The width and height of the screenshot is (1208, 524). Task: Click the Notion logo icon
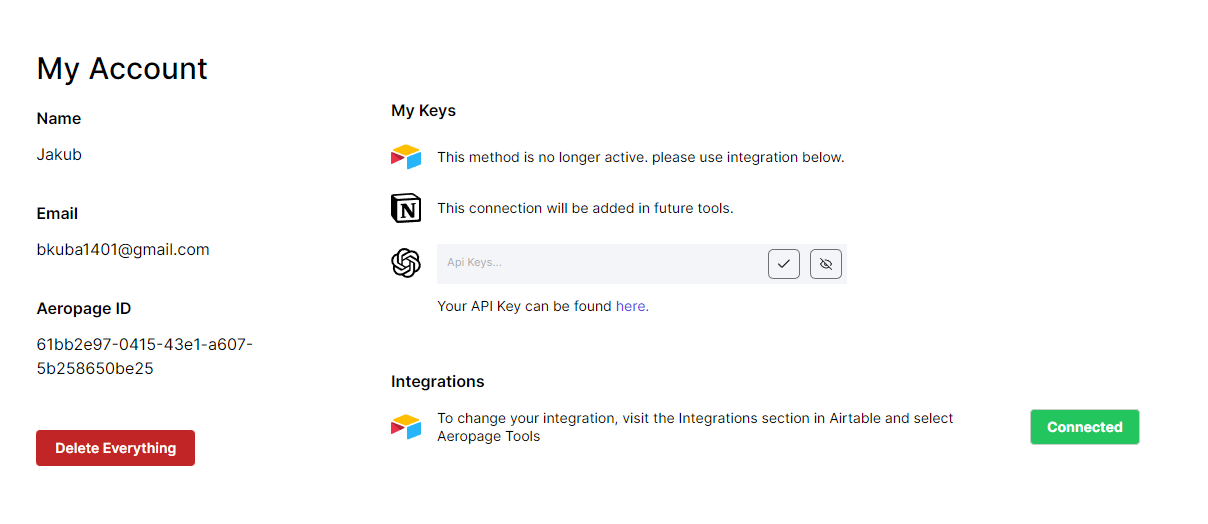pyautogui.click(x=406, y=208)
